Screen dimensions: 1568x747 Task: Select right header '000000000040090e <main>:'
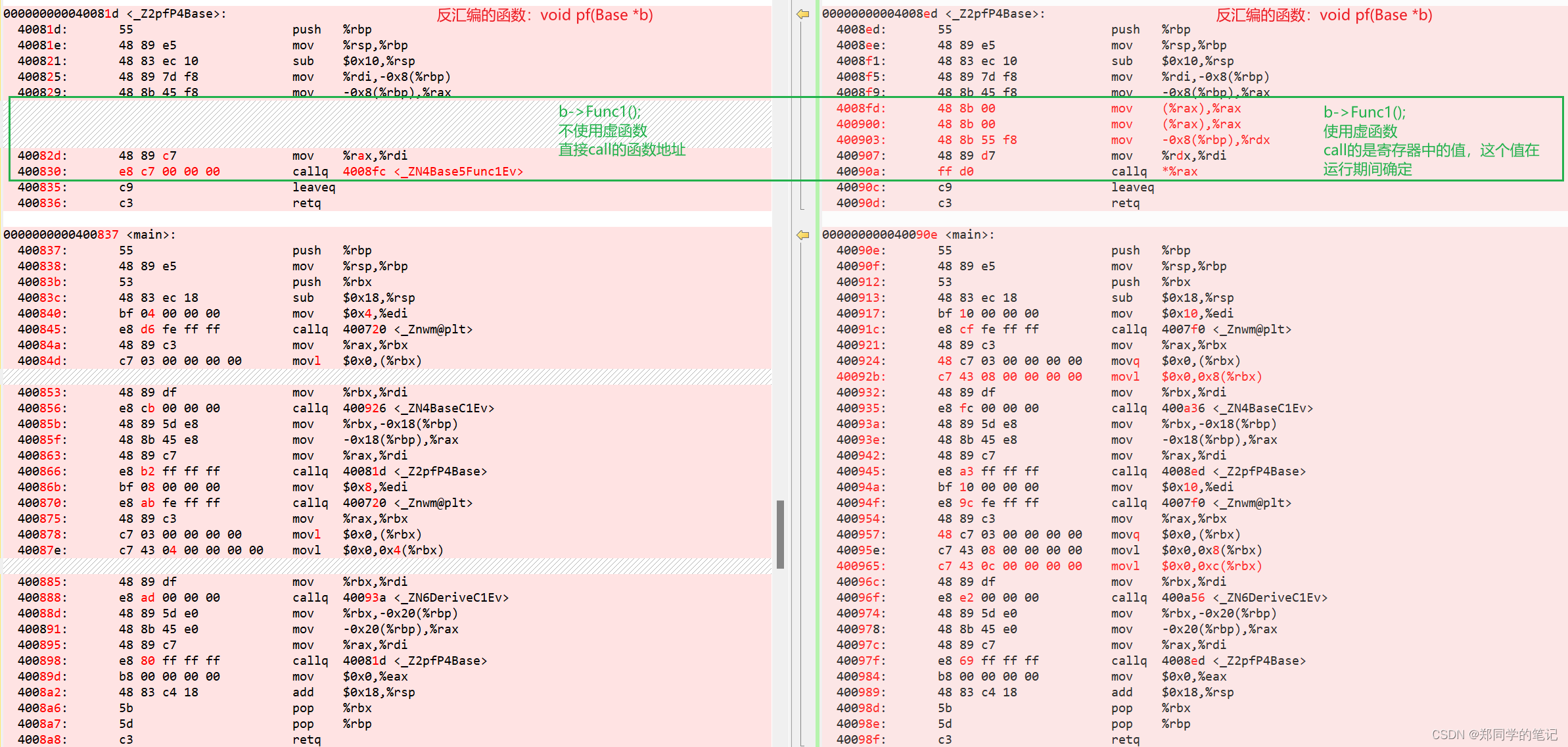click(x=908, y=235)
